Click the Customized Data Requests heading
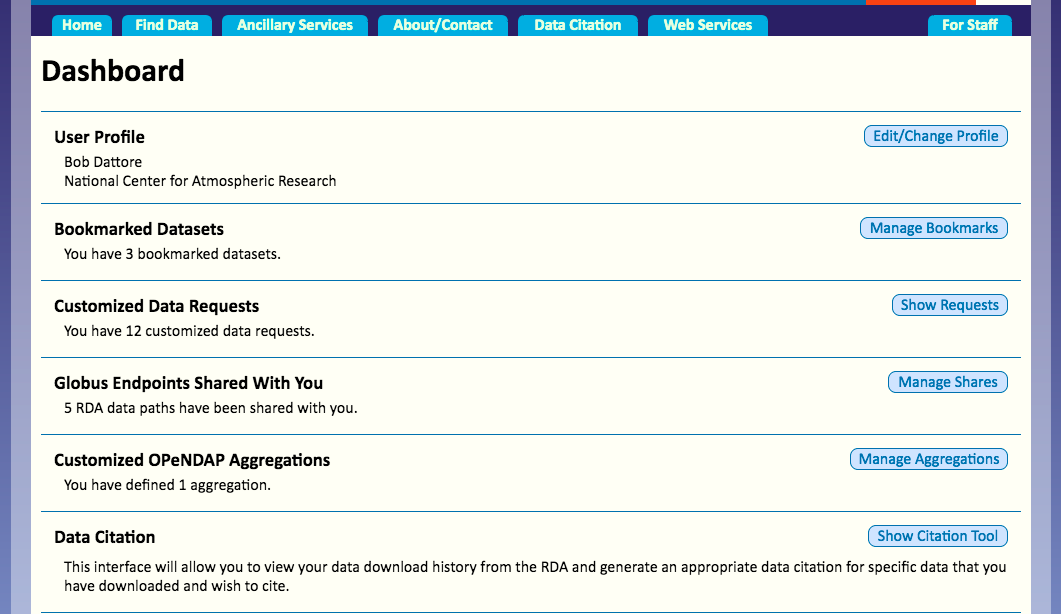1061x614 pixels. (x=156, y=306)
